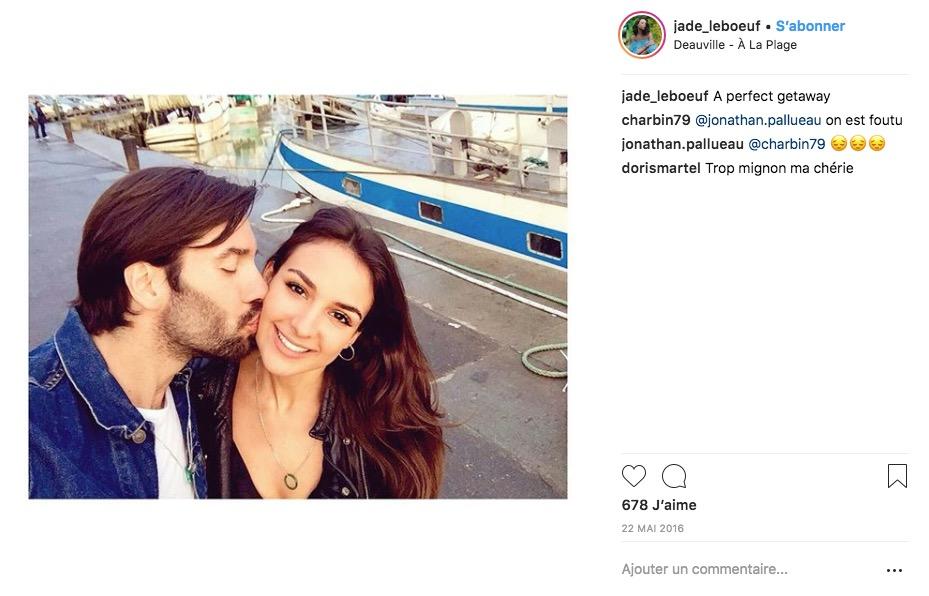Image resolution: width=929 pixels, height=596 pixels.
Task: Click the @jonathan.pallueau mention in the comment
Action: [757, 120]
